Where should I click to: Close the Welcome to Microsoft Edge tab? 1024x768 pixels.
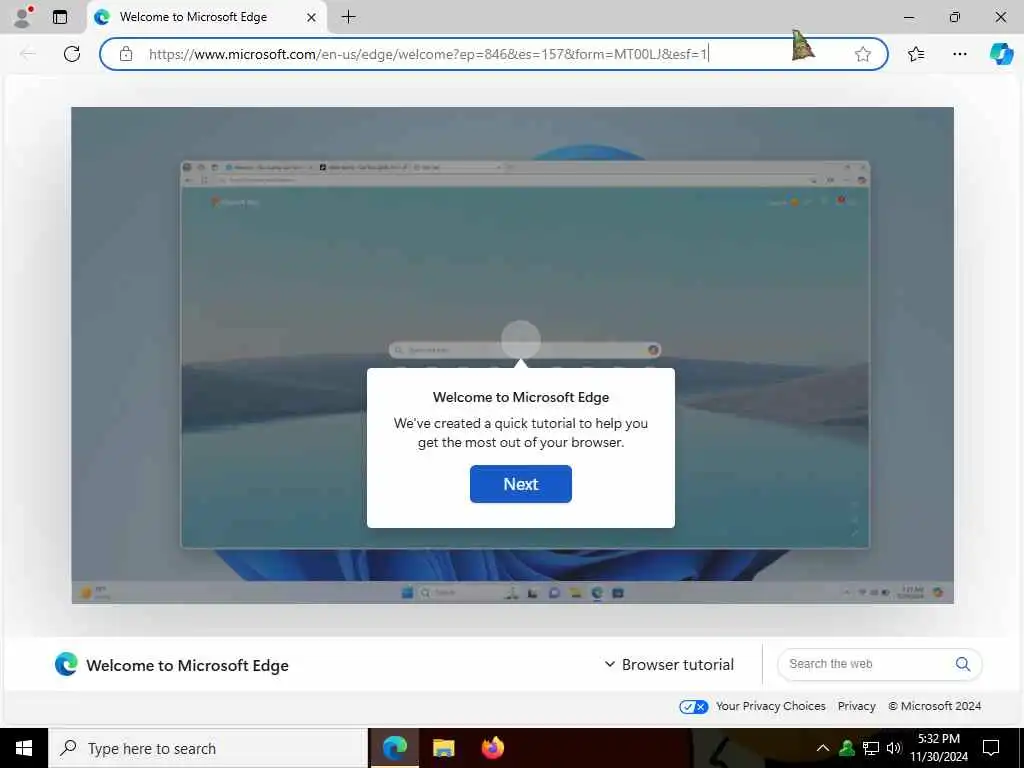point(312,18)
